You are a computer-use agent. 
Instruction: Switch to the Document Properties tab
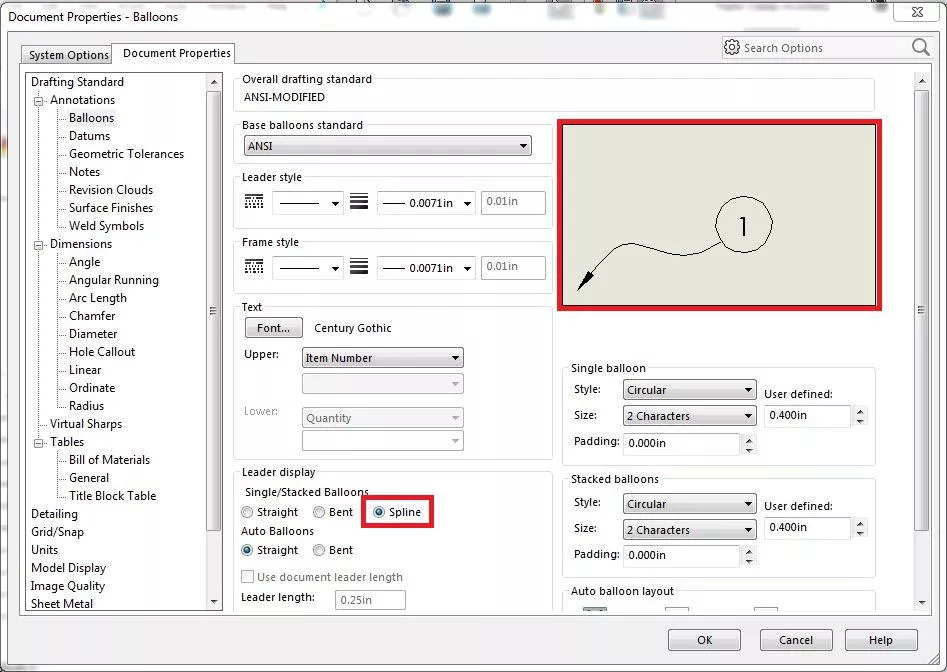pos(176,53)
